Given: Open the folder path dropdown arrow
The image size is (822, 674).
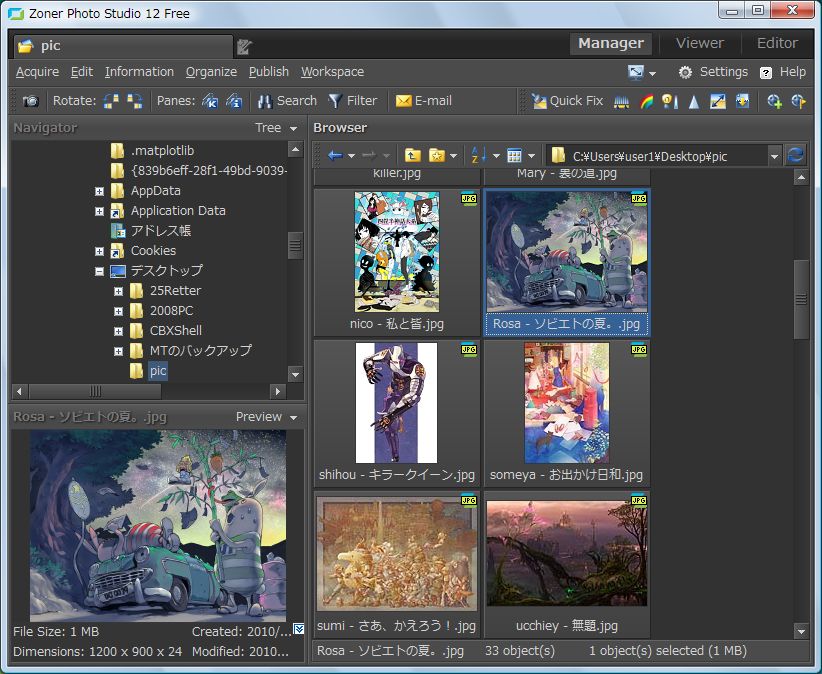Looking at the screenshot, I should pyautogui.click(x=774, y=156).
